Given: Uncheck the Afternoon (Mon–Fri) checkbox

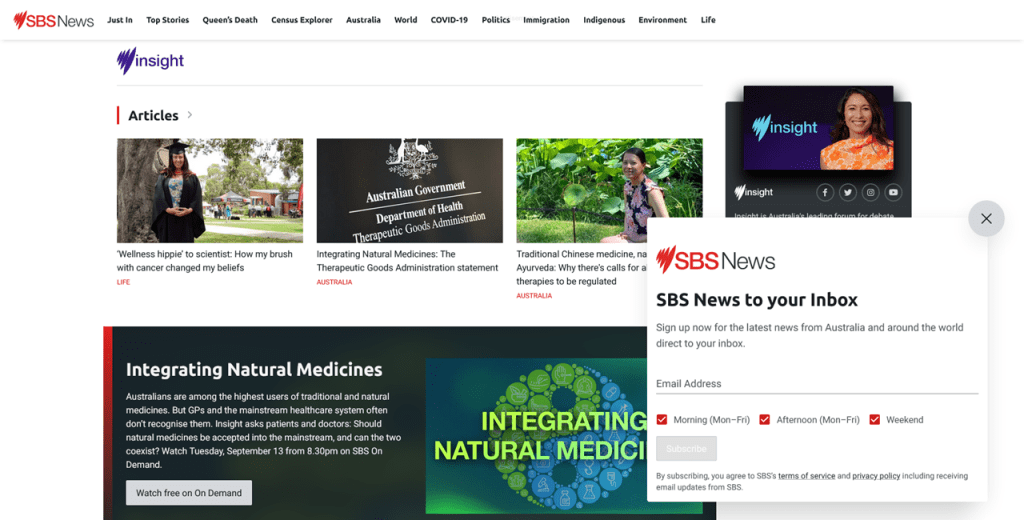Looking at the screenshot, I should pyautogui.click(x=765, y=420).
